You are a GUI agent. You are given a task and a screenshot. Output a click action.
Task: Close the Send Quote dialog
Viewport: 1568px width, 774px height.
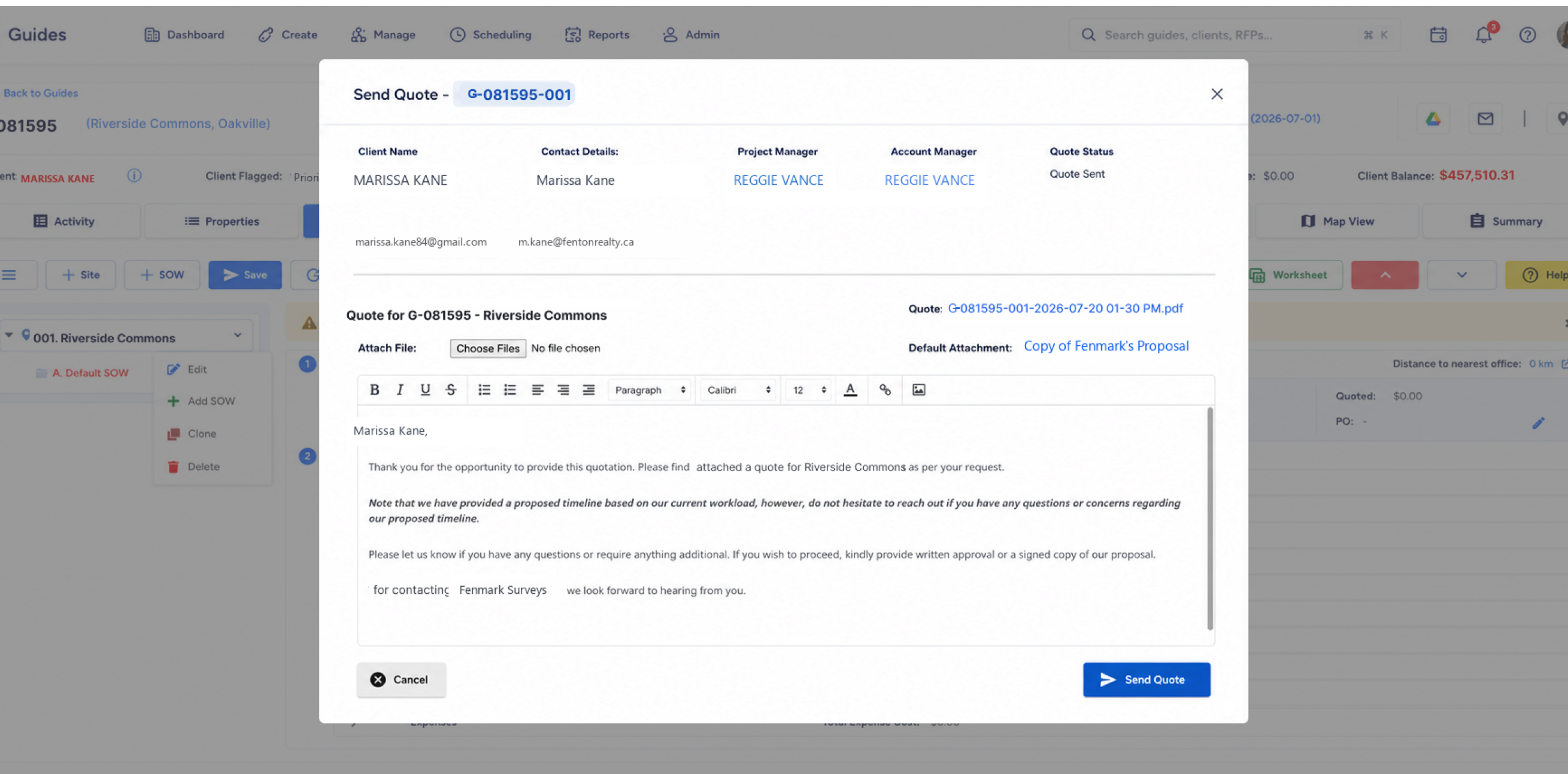click(1216, 94)
